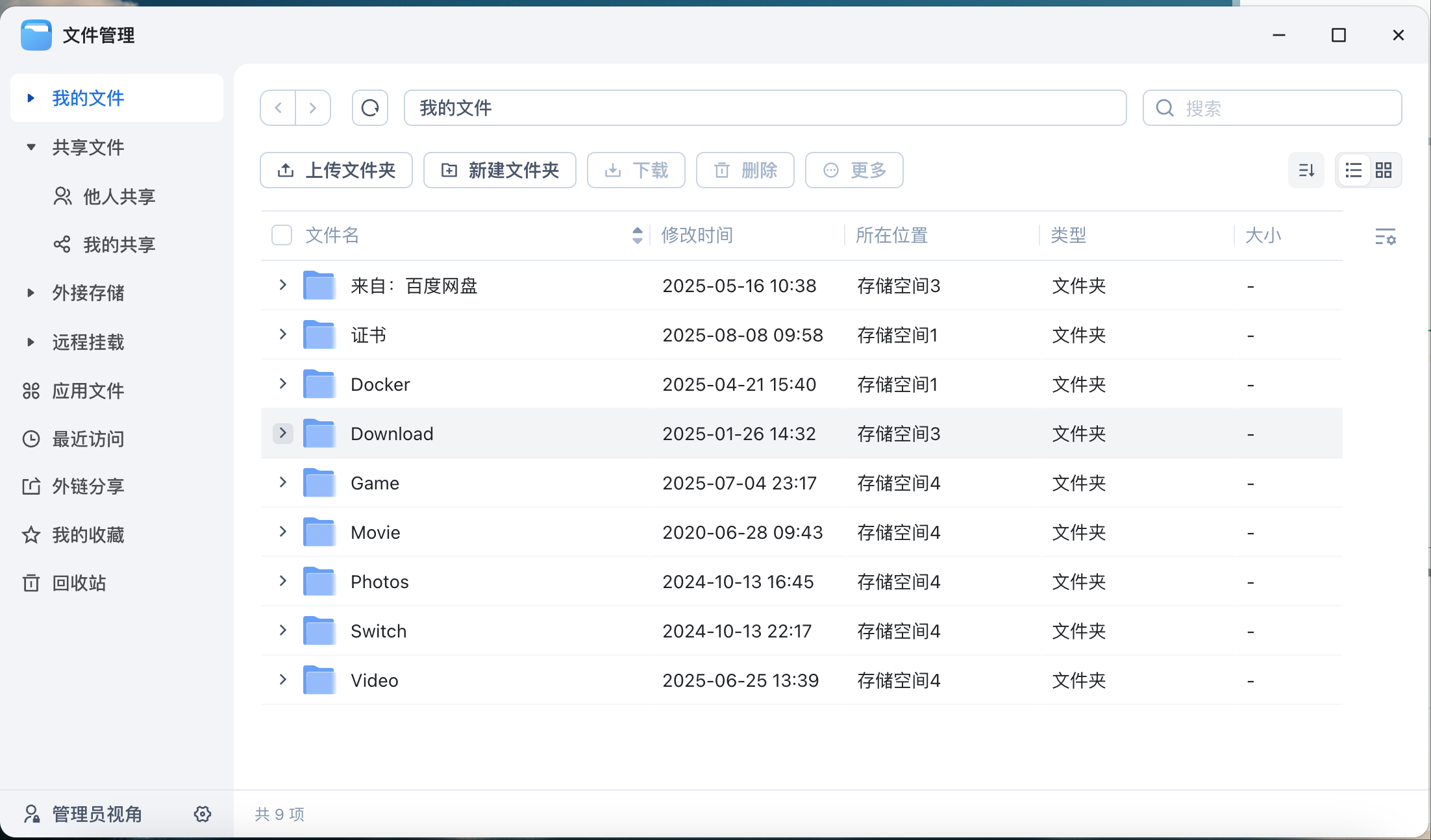Click the 新建文件夹 button

(x=500, y=170)
